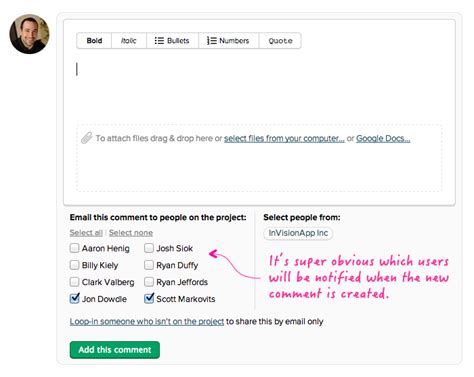Click the user avatar photo
The height and width of the screenshot is (377, 474).
pyautogui.click(x=29, y=34)
